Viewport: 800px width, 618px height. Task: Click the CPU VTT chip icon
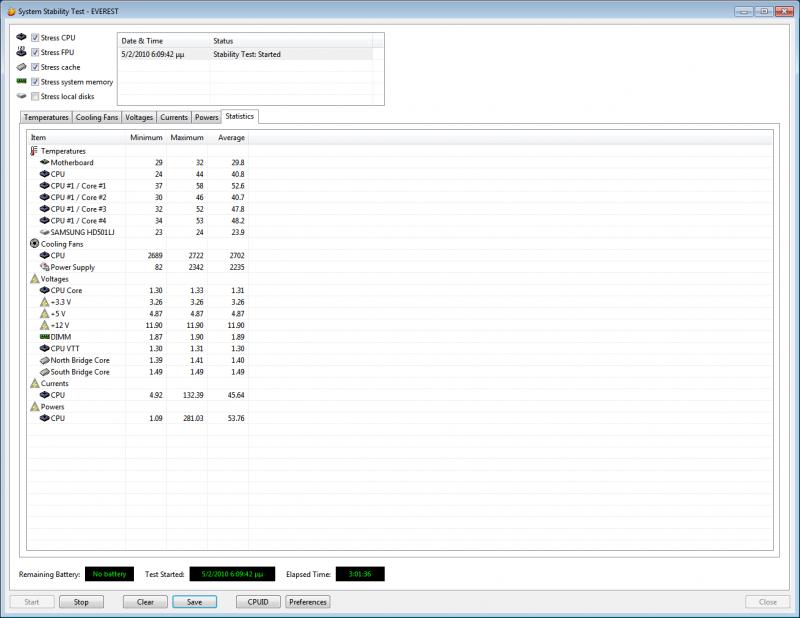[x=44, y=349]
